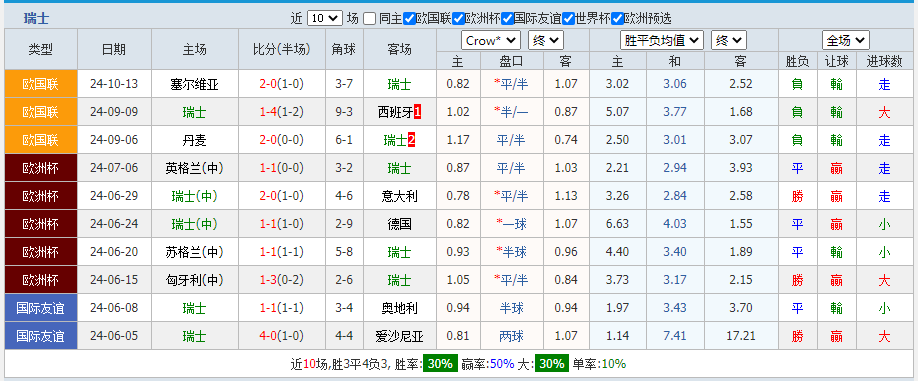Uncheck the 世界杯 filter checkbox
Image resolution: width=918 pixels, height=381 pixels.
tap(568, 19)
